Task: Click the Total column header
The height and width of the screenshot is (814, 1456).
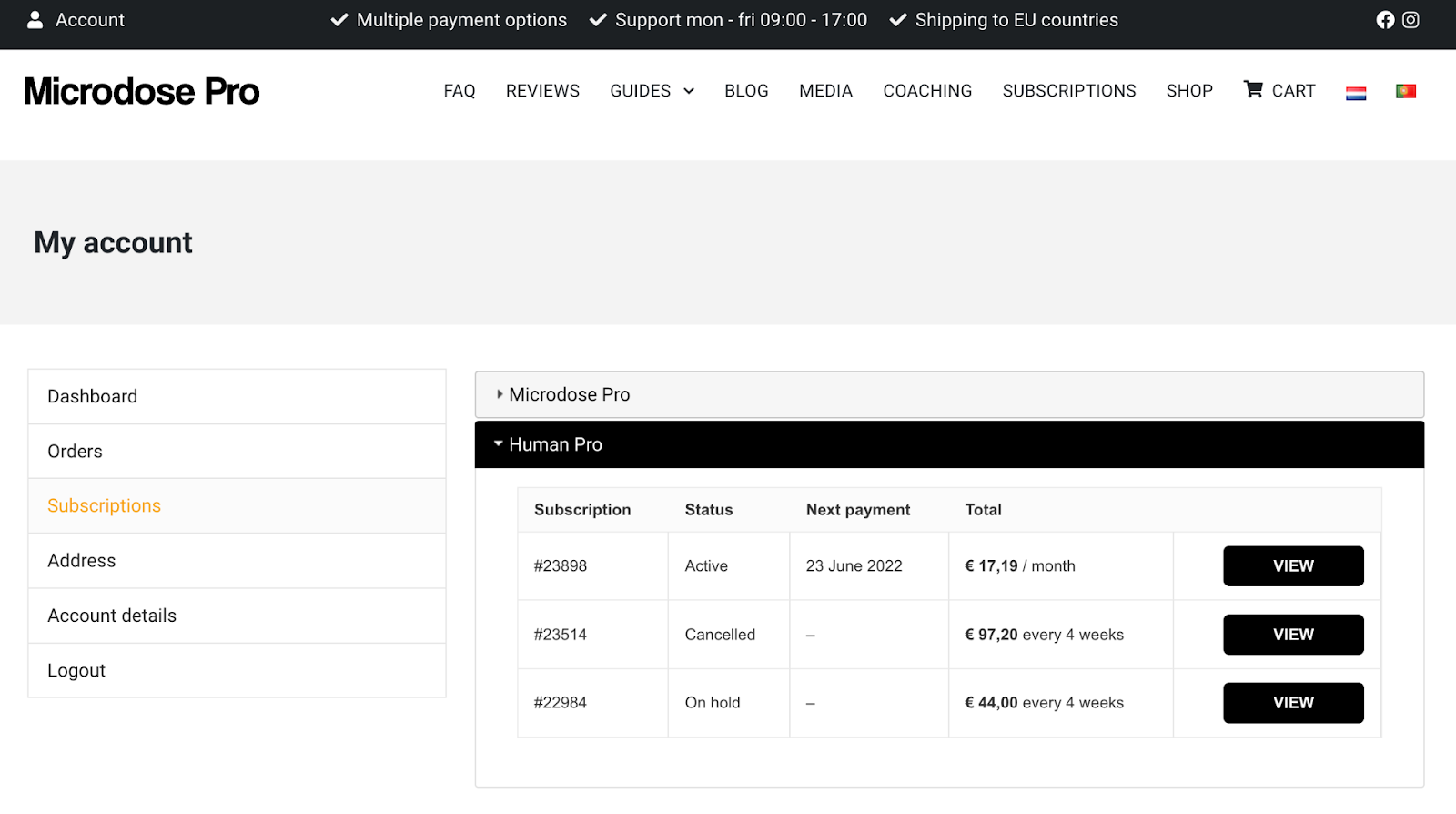Action: (983, 510)
